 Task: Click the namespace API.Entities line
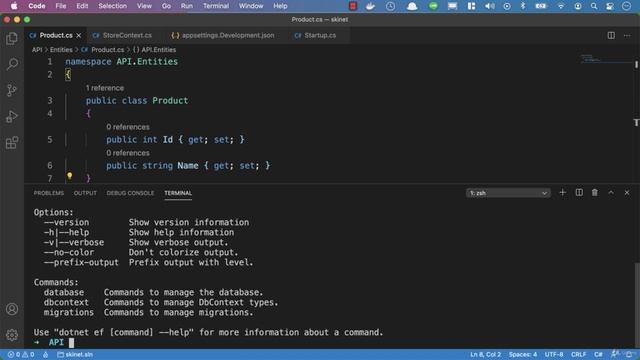point(122,62)
